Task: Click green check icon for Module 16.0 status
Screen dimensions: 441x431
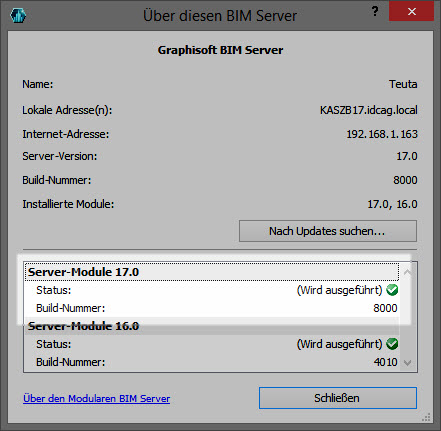Action: [x=392, y=344]
